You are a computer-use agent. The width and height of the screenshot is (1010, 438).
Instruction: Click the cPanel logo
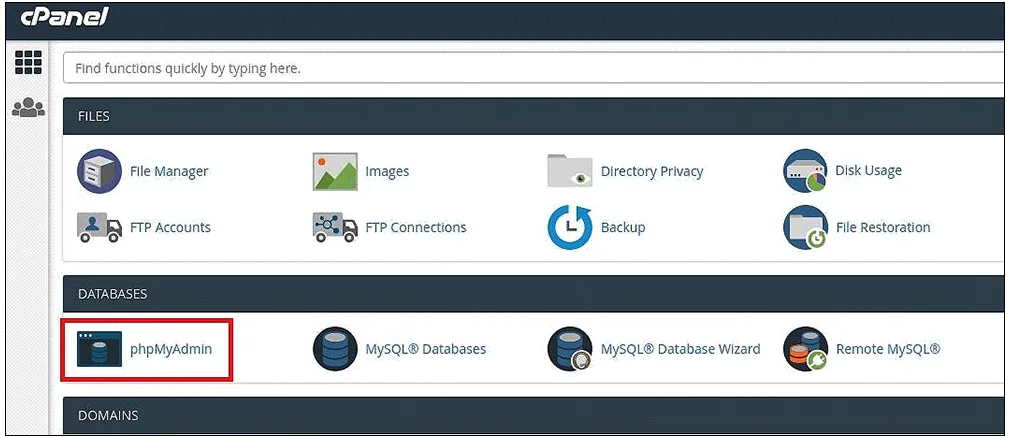pyautogui.click(x=63, y=18)
